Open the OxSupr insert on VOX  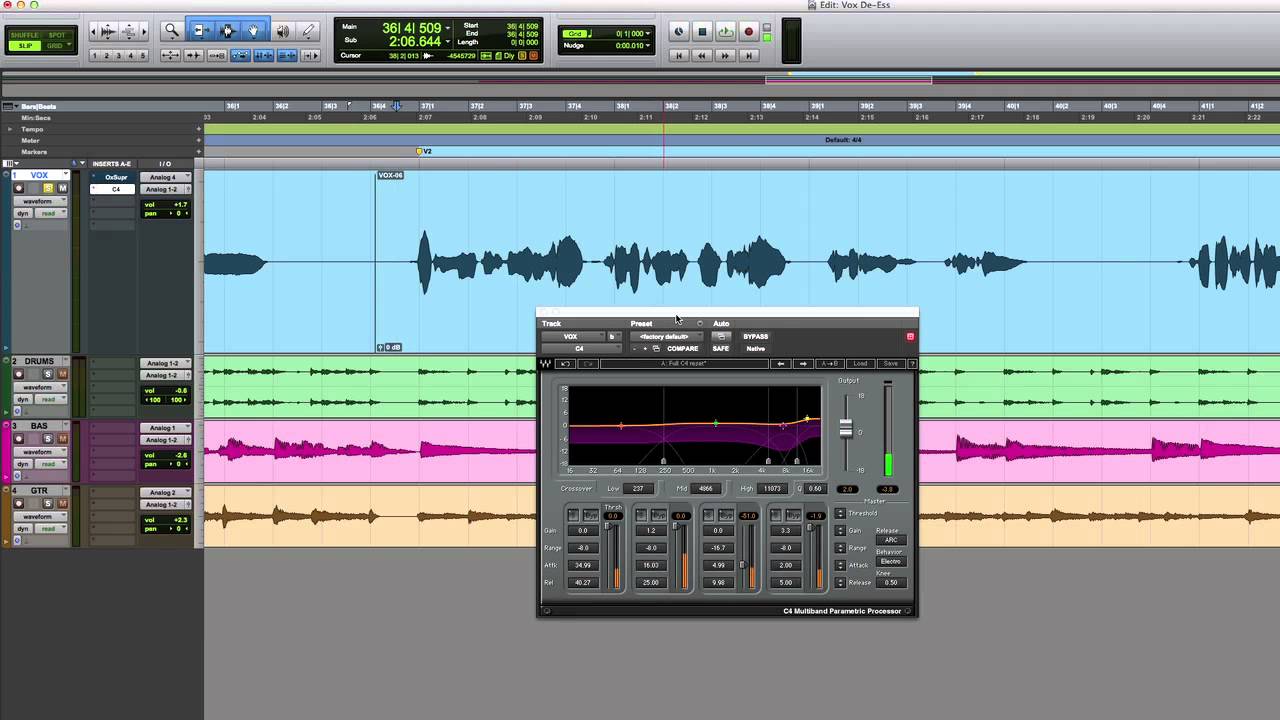[115, 177]
